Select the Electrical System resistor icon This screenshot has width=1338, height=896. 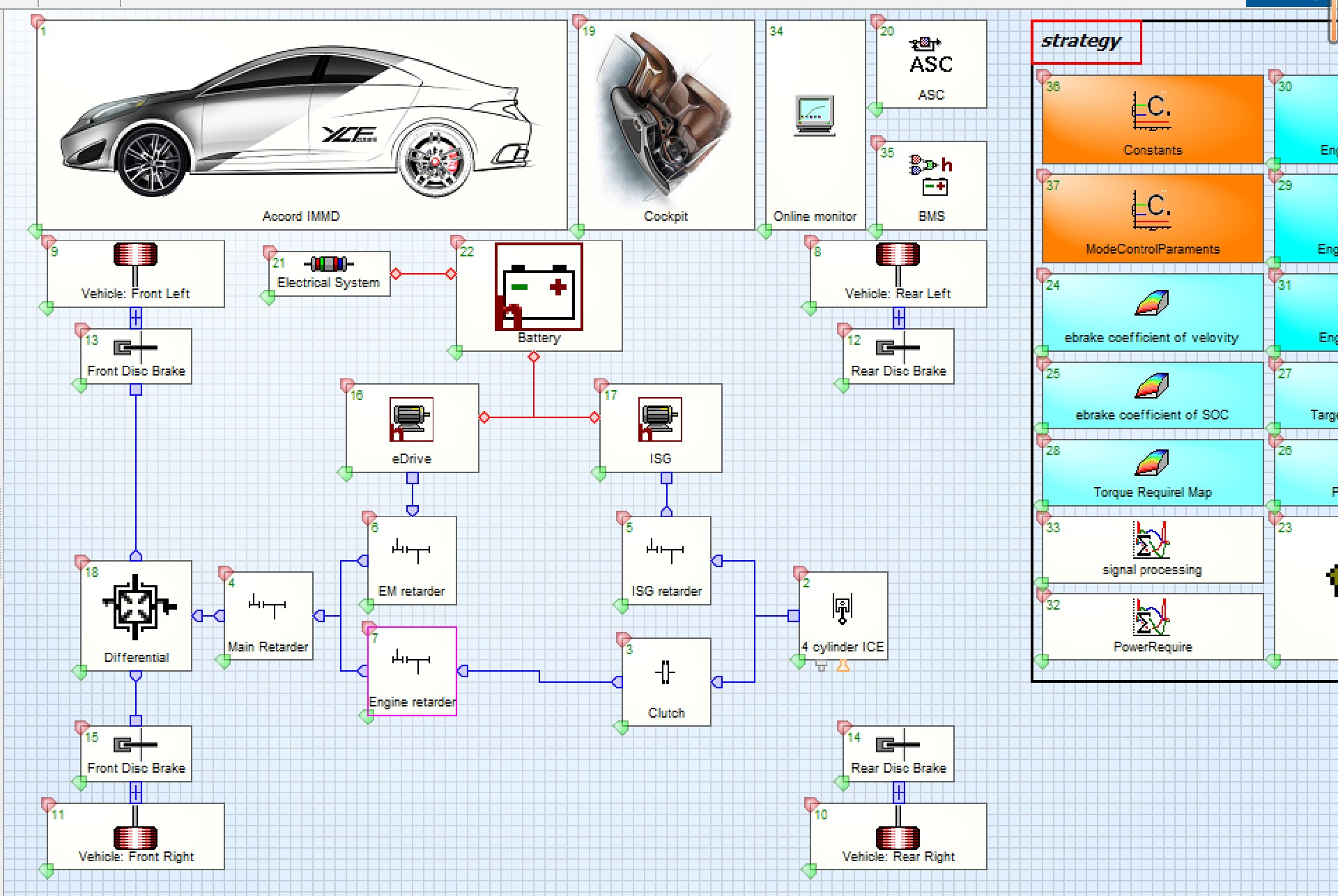tap(328, 264)
